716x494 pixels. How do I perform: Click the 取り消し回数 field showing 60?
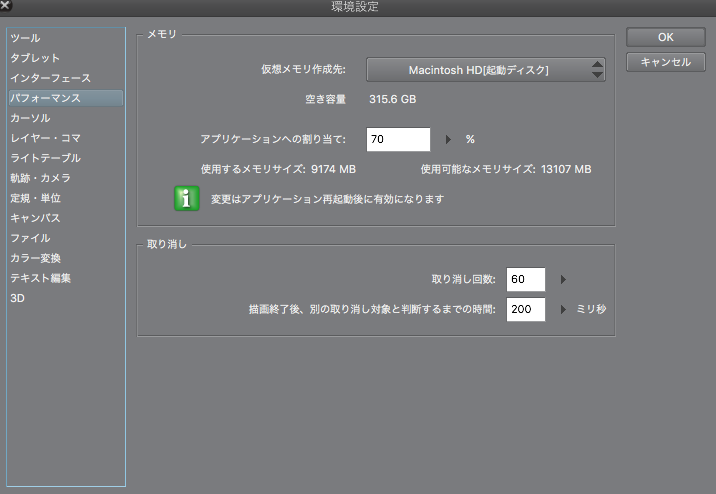(525, 280)
